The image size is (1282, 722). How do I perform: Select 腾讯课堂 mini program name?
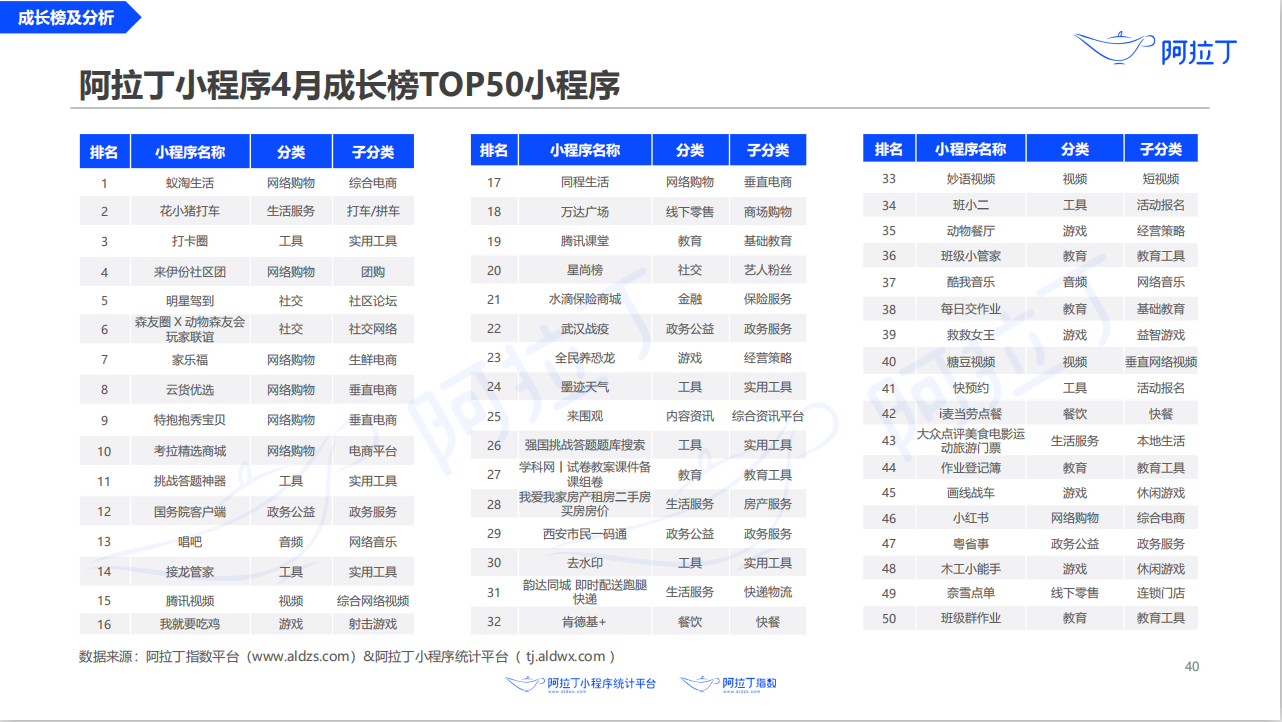585,241
